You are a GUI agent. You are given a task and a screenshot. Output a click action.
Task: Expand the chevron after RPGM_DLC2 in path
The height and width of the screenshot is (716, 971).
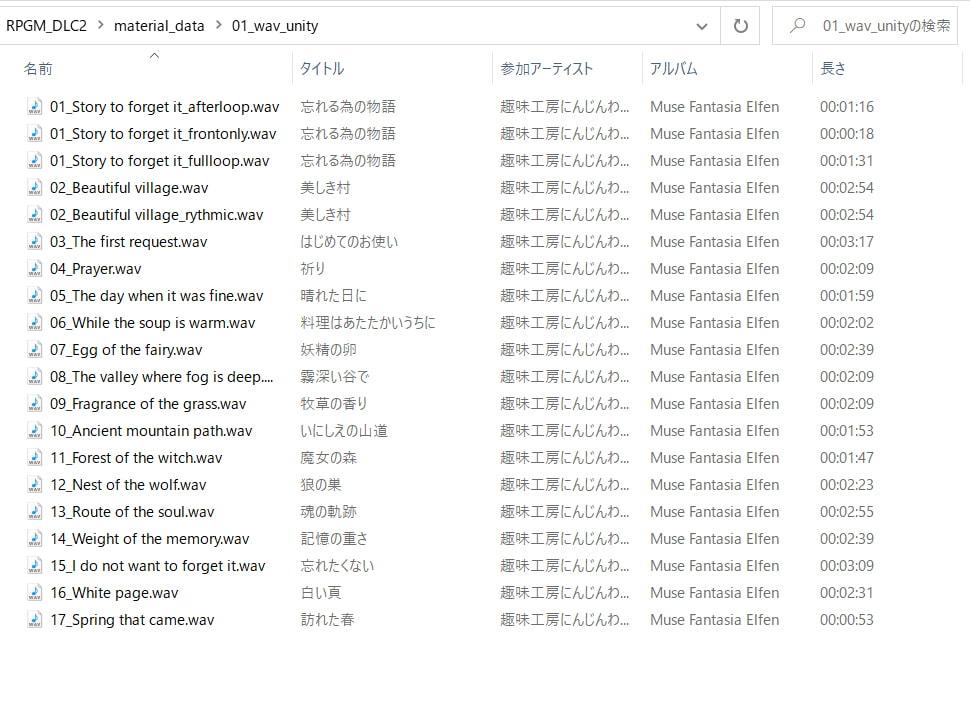(x=100, y=26)
